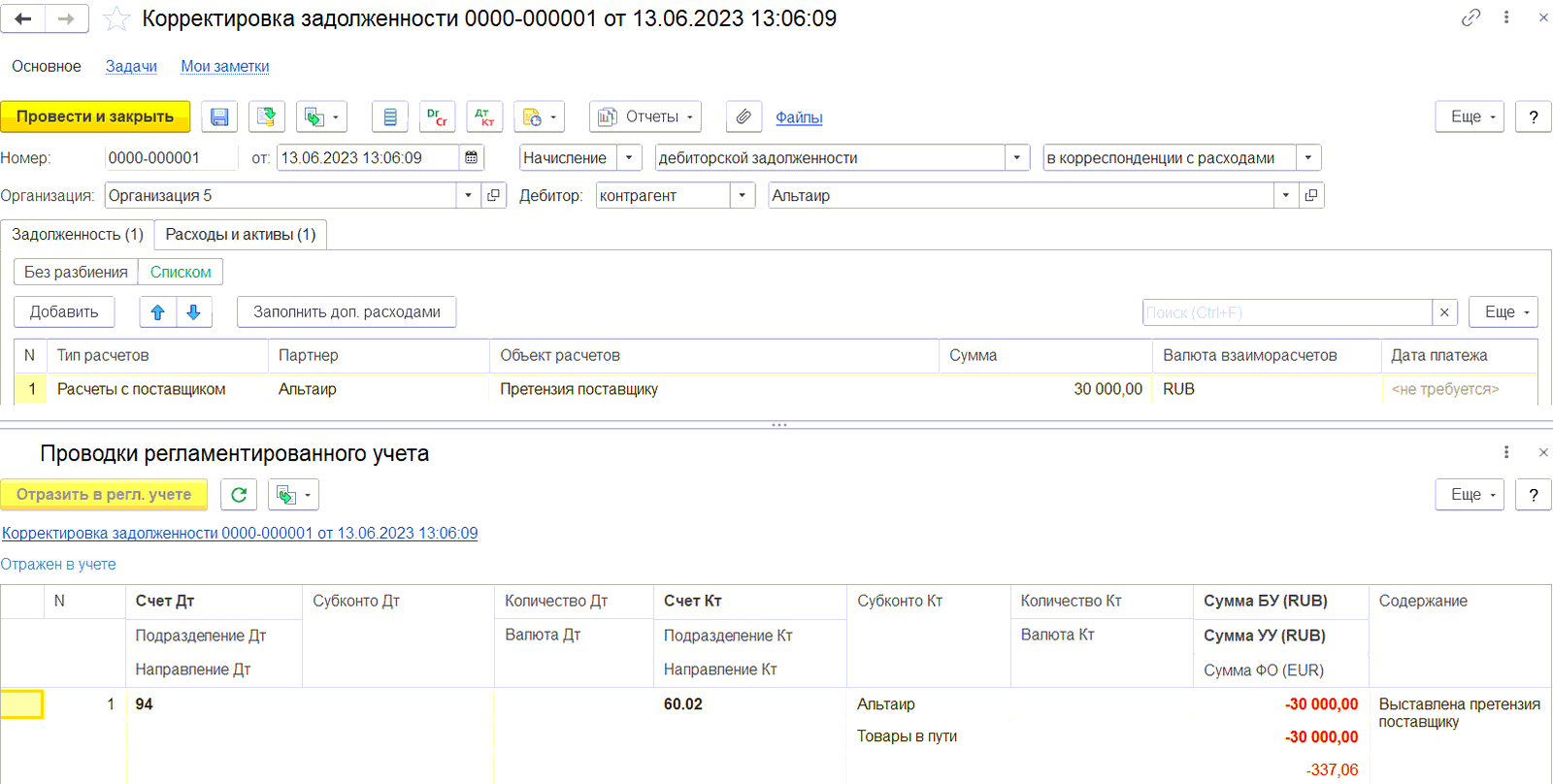The image size is (1553, 784).
Task: Click the Тип расчетов column header
Action: pos(157,356)
